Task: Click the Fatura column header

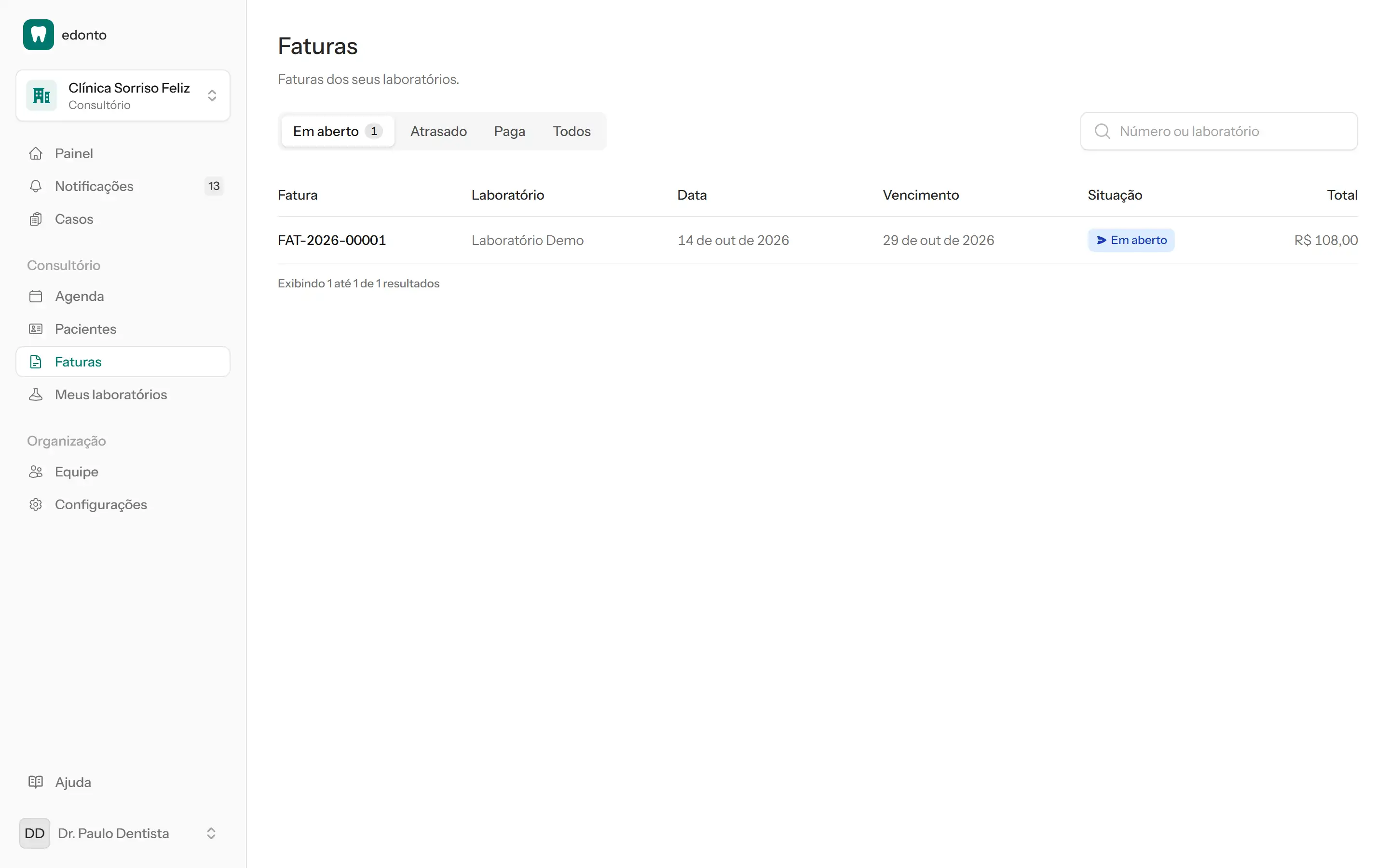Action: [297, 195]
